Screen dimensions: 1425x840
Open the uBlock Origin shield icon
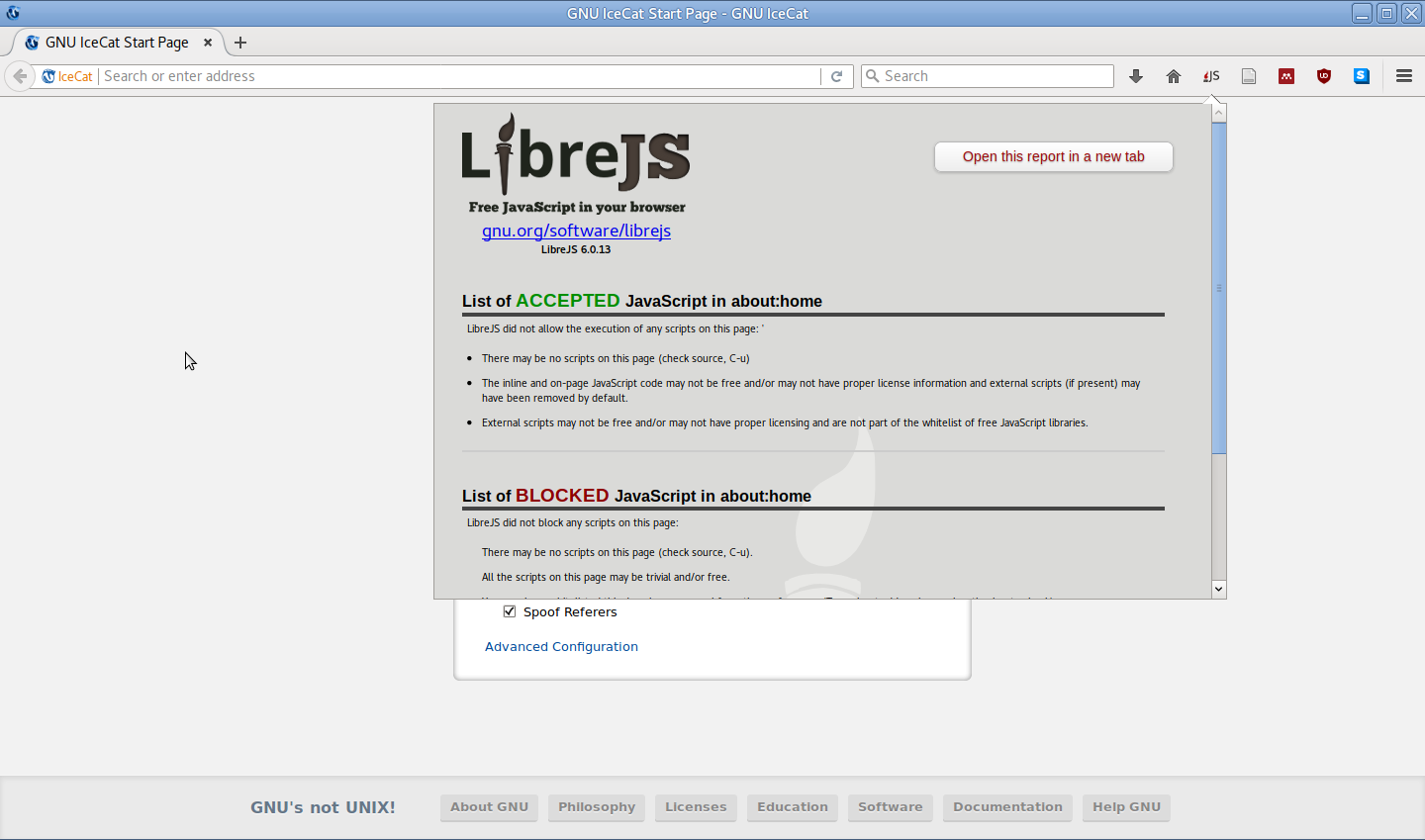(x=1324, y=76)
